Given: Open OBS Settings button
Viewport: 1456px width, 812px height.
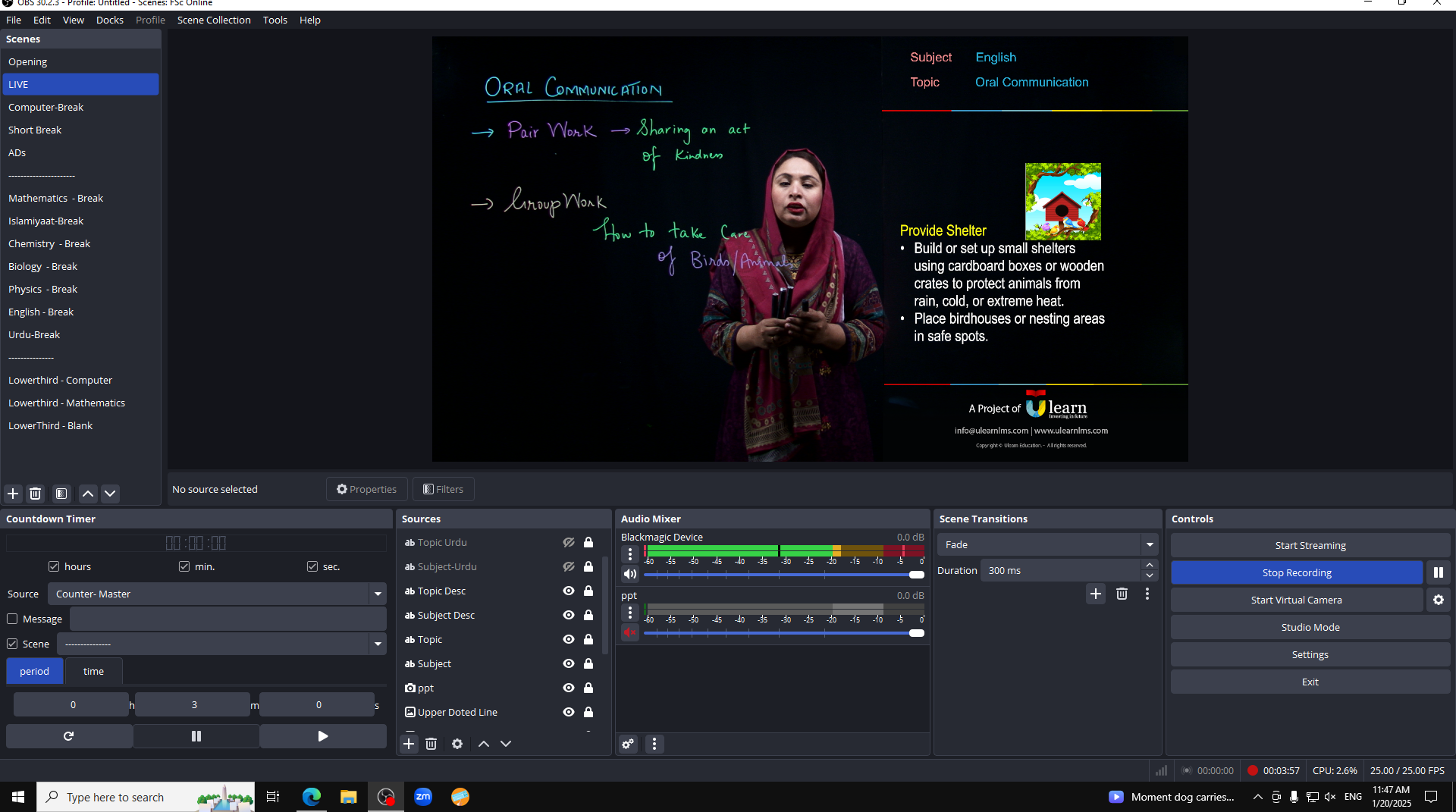Looking at the screenshot, I should click(x=1310, y=654).
